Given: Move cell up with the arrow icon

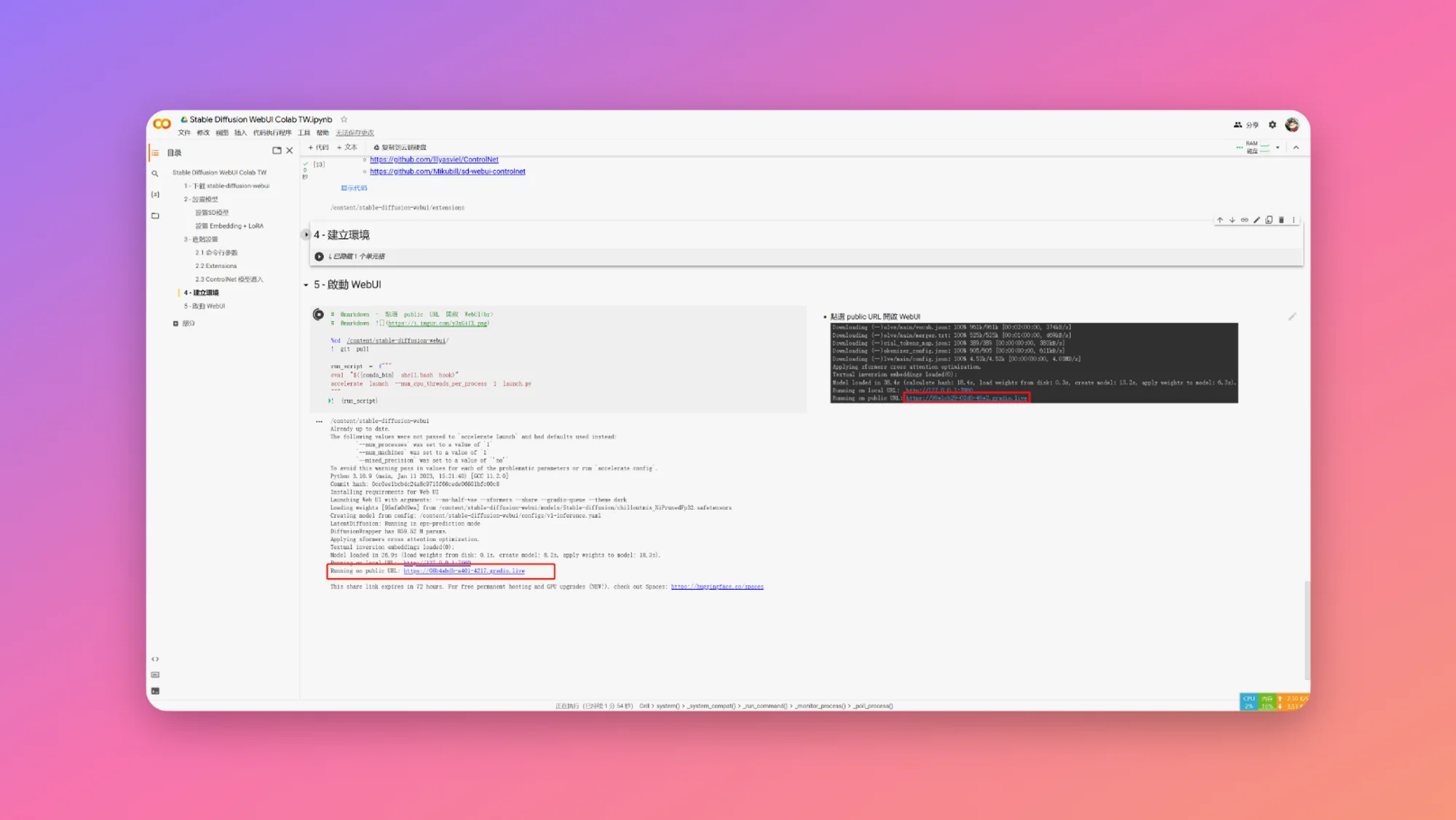Looking at the screenshot, I should pos(1220,220).
